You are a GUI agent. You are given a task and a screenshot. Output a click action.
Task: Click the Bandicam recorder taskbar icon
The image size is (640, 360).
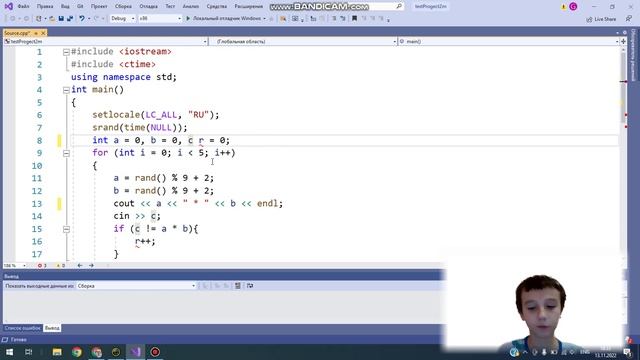155,352
